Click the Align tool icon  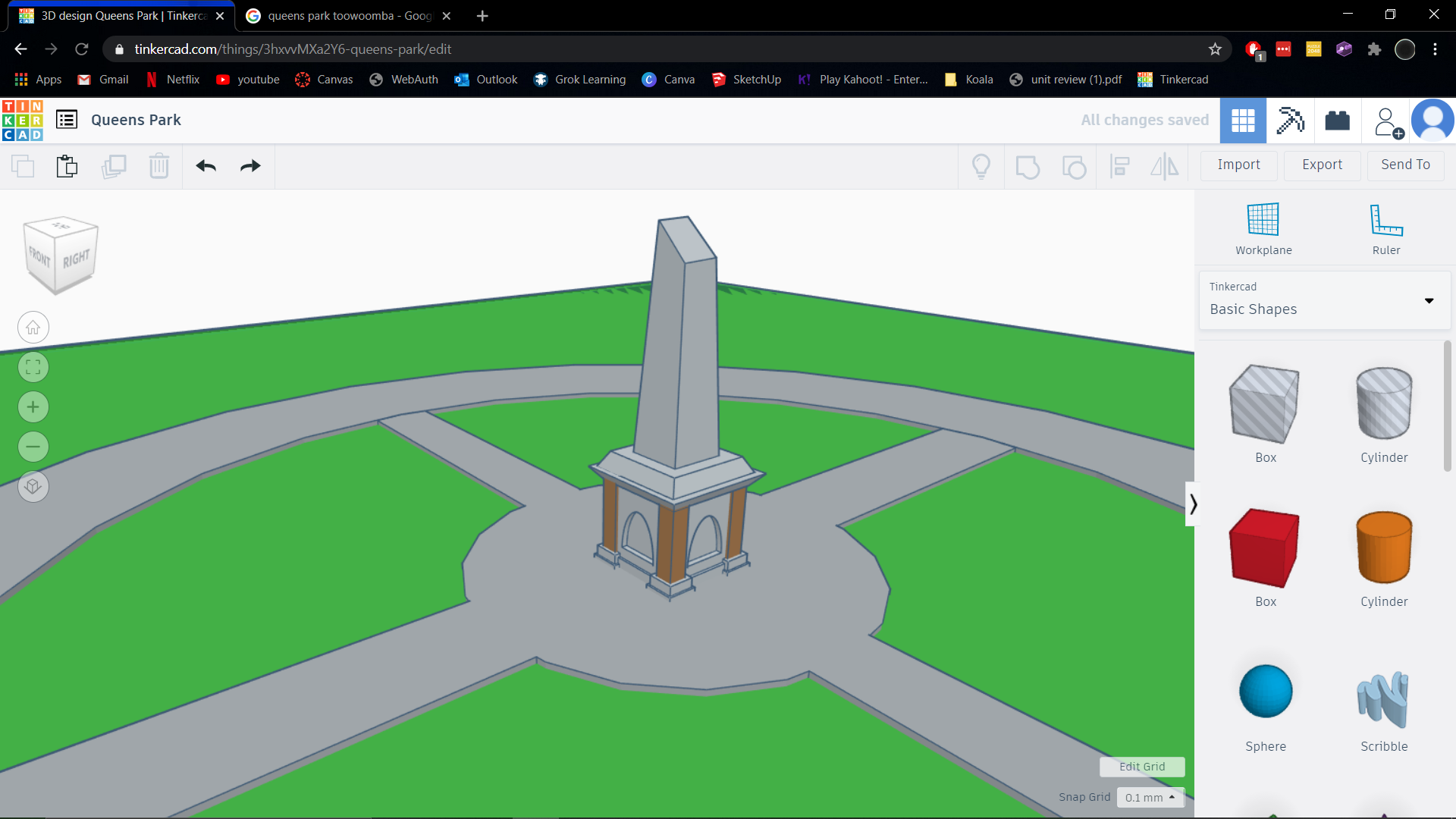point(1119,166)
